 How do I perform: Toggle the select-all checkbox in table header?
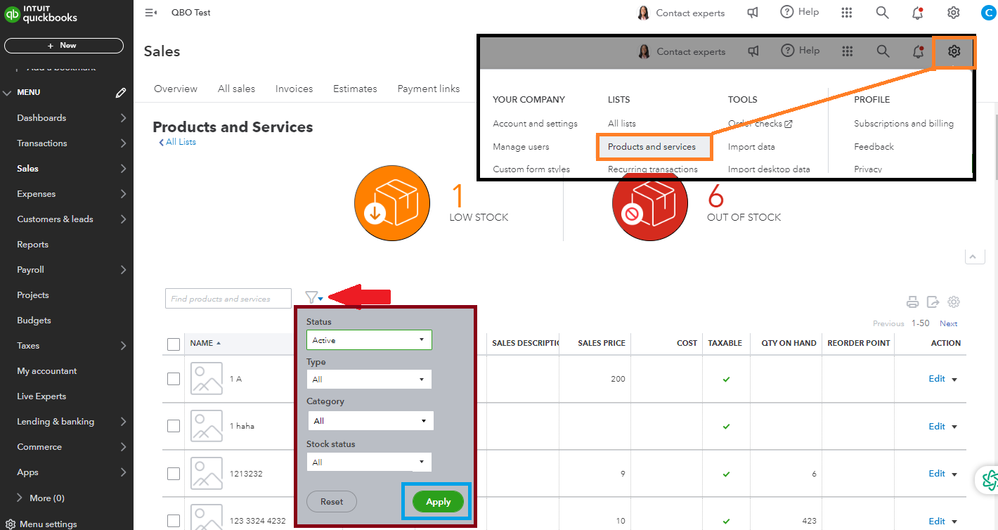(x=173, y=344)
